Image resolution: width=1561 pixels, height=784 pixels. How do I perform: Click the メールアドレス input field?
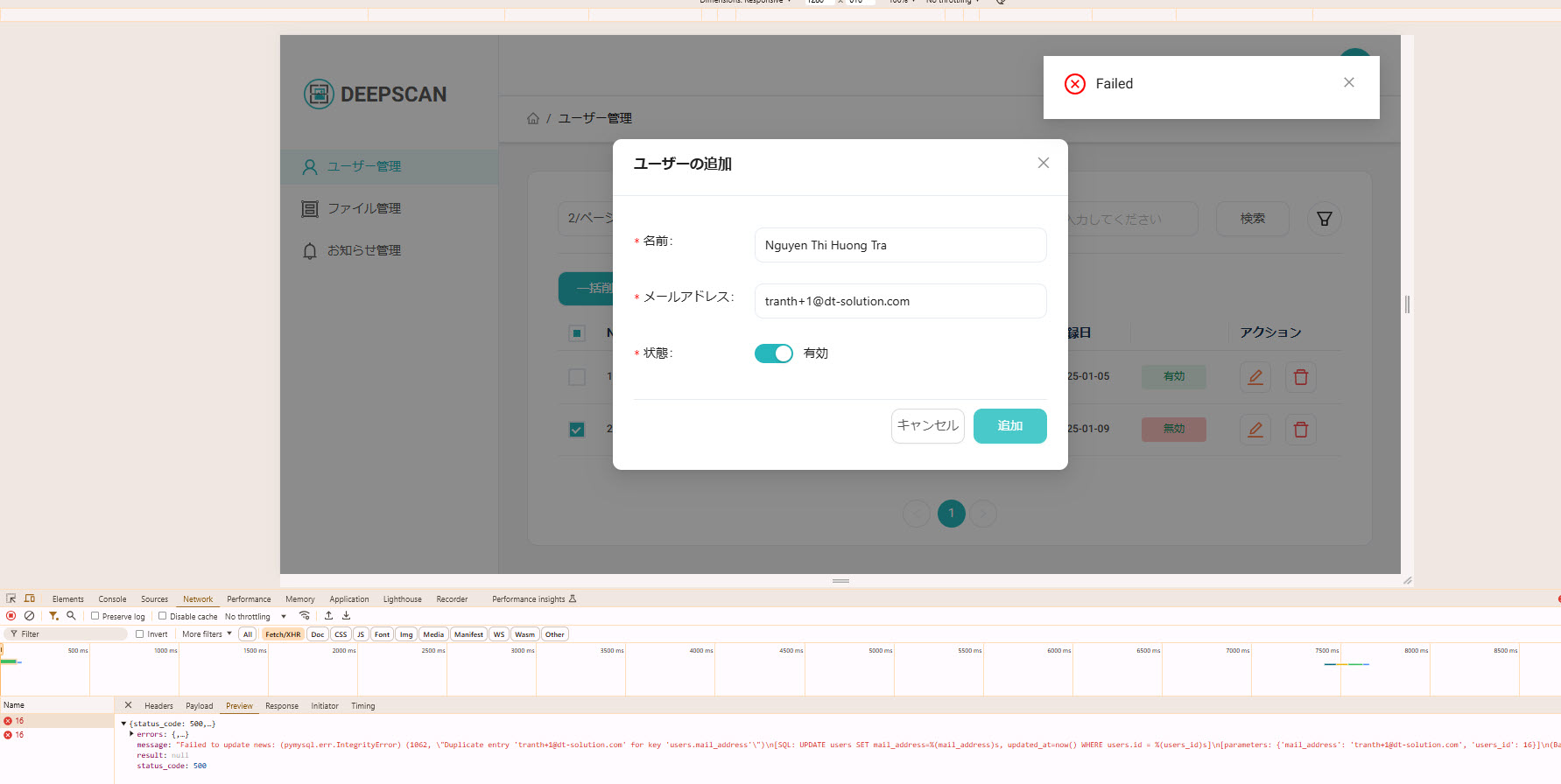(x=900, y=301)
